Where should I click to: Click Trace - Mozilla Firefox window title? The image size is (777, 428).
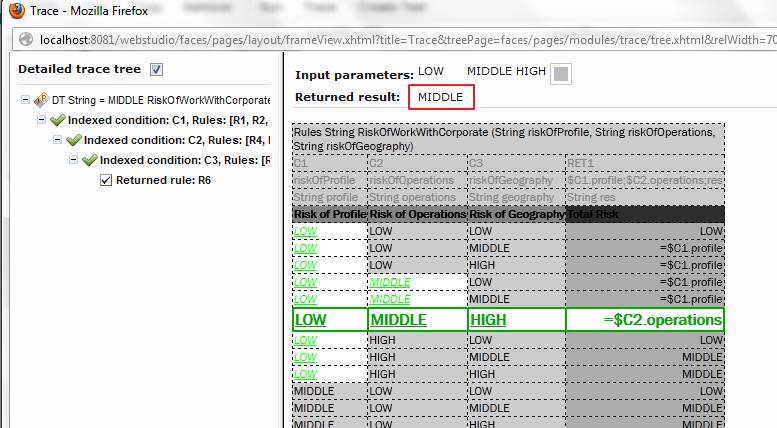click(89, 10)
